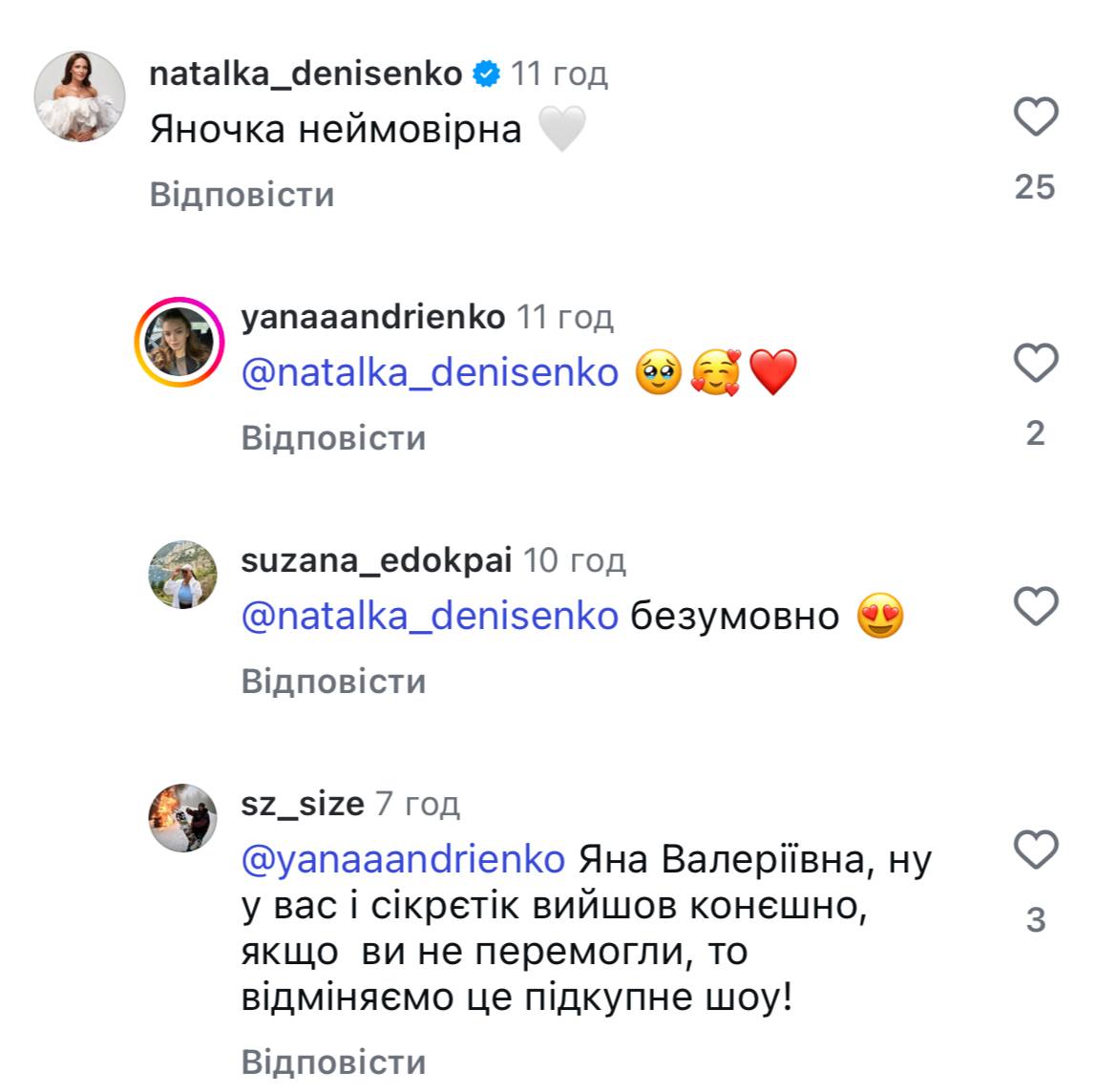
Task: Click the like count 25 on the top comment
Action: click(1034, 184)
